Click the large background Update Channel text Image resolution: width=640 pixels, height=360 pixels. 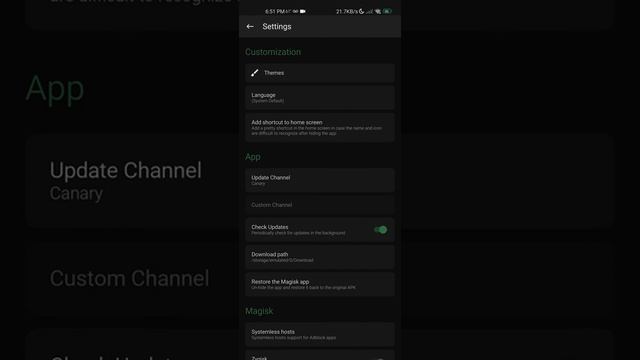126,170
